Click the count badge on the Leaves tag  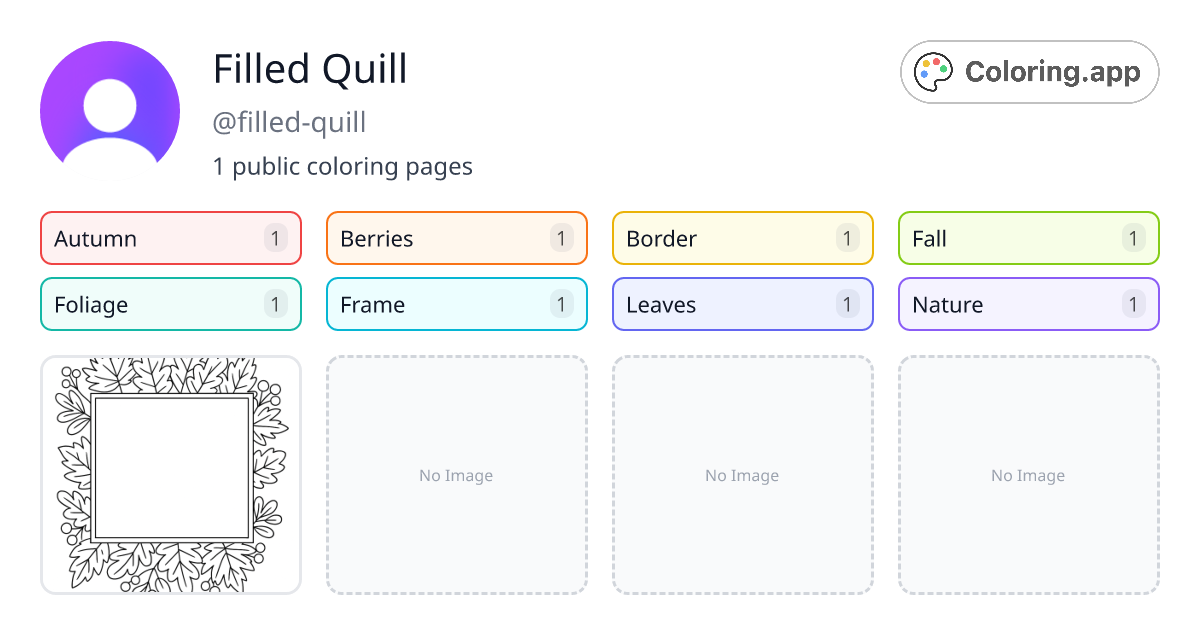(x=847, y=304)
